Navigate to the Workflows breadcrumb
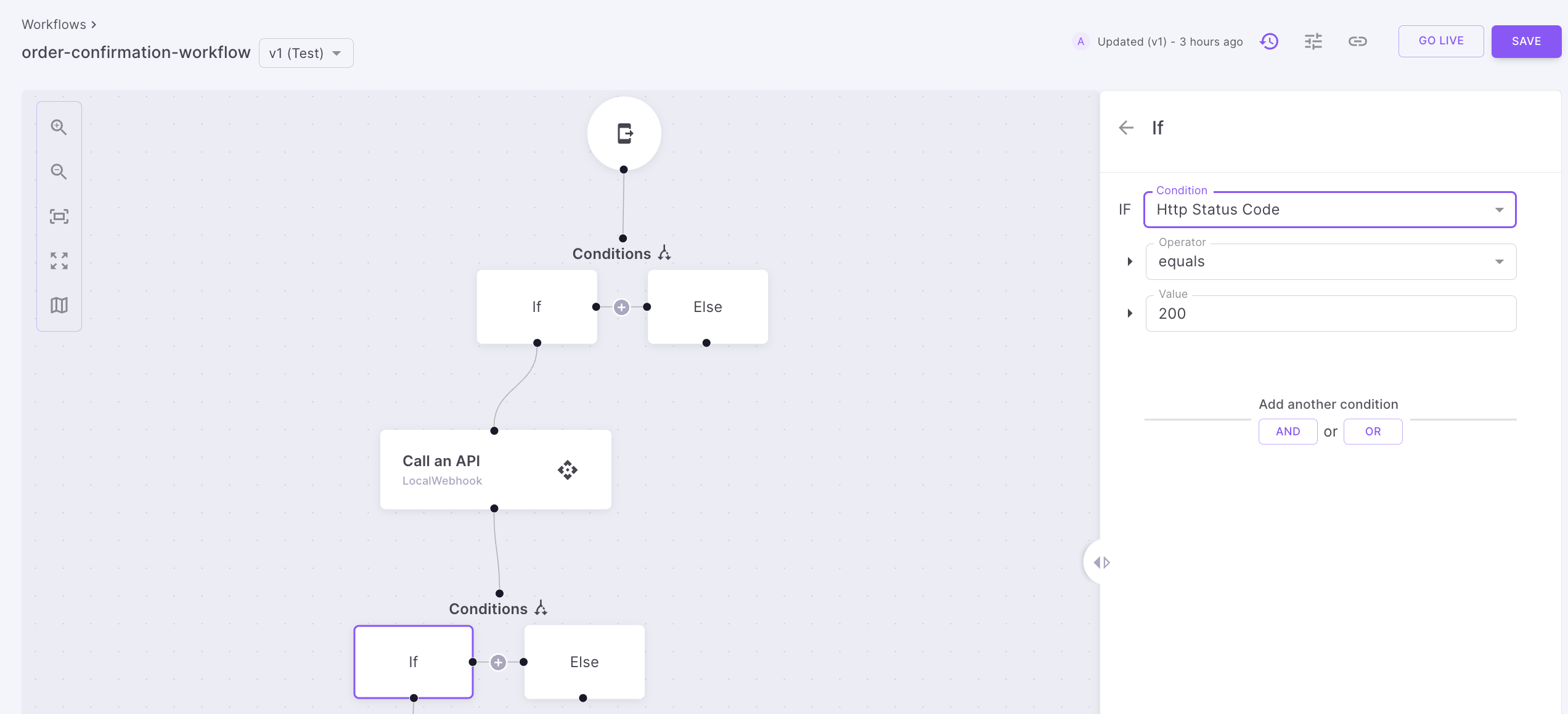Viewport: 1568px width, 714px height. pos(54,25)
